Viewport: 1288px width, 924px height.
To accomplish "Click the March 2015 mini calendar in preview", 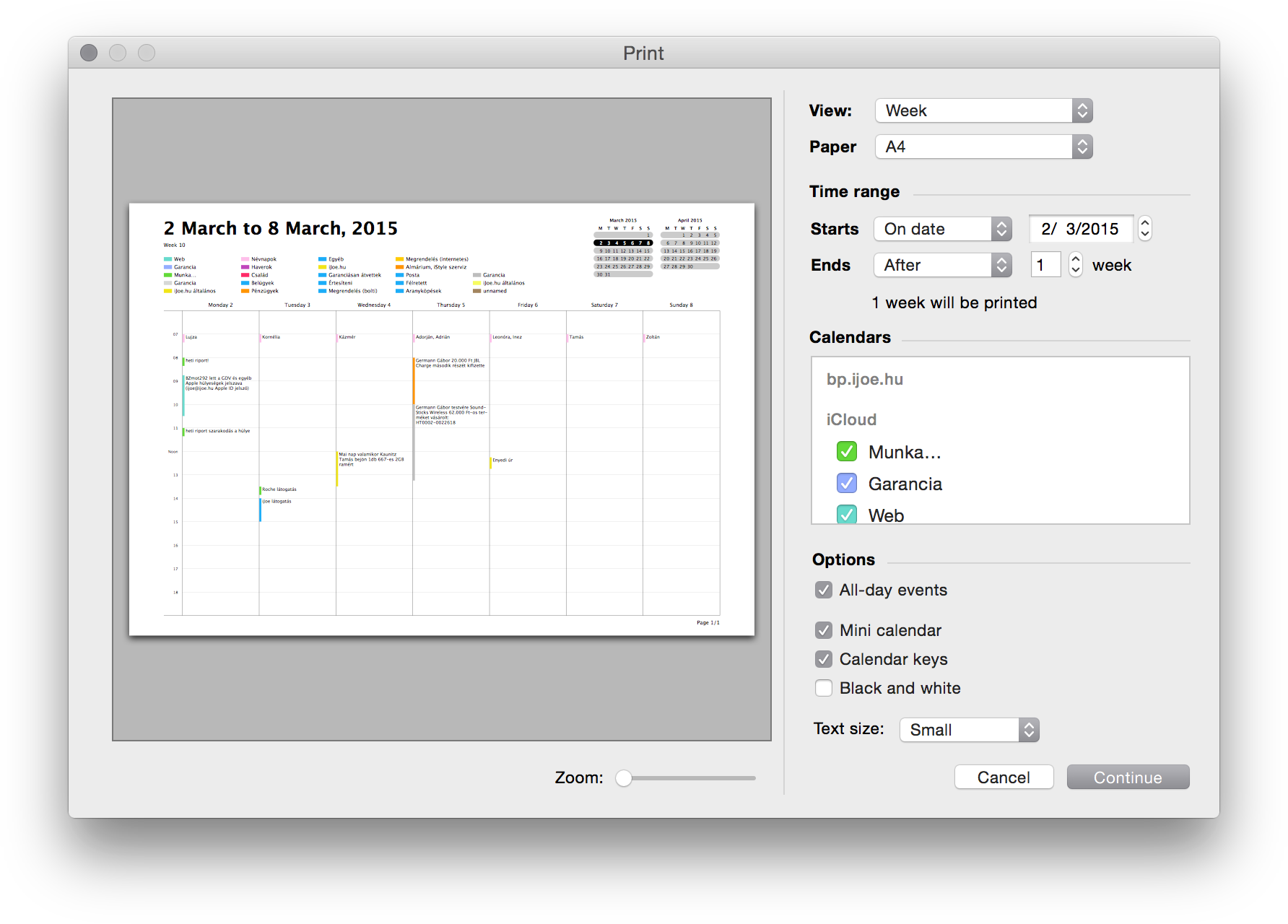I will (x=623, y=248).
